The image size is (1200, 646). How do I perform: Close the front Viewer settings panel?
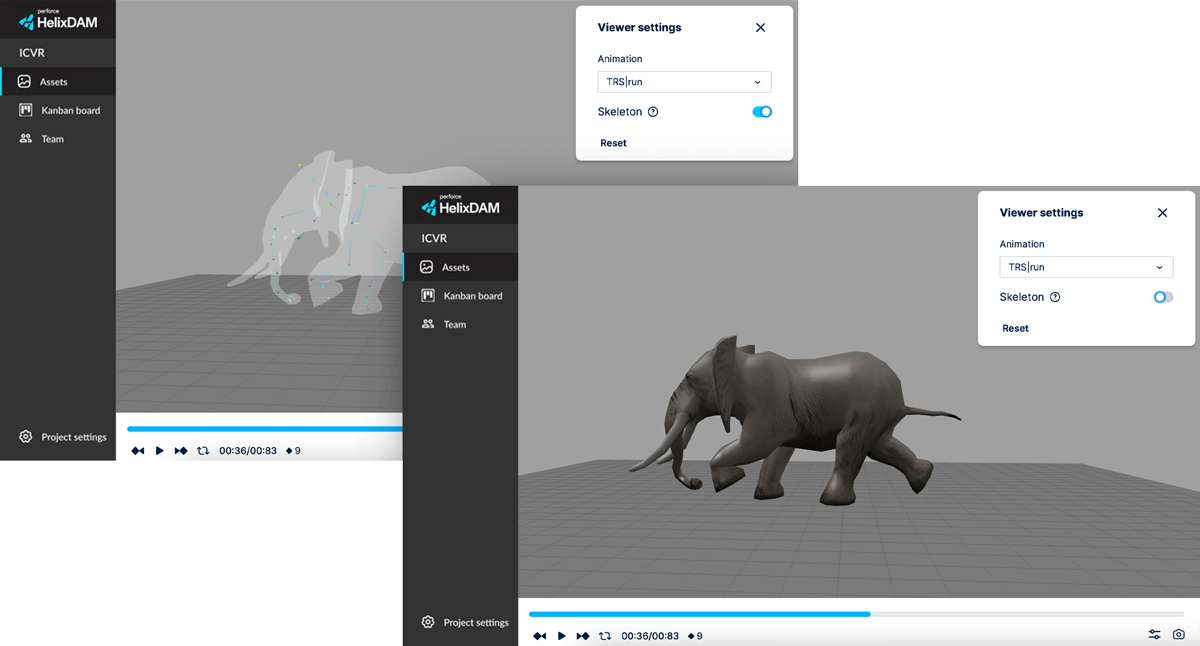1162,213
